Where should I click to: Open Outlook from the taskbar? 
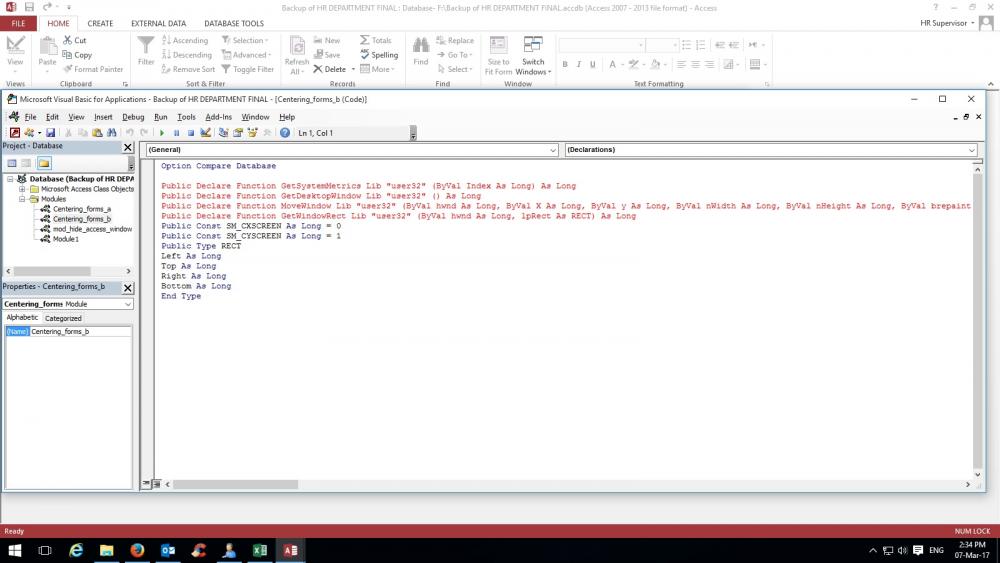coord(168,550)
